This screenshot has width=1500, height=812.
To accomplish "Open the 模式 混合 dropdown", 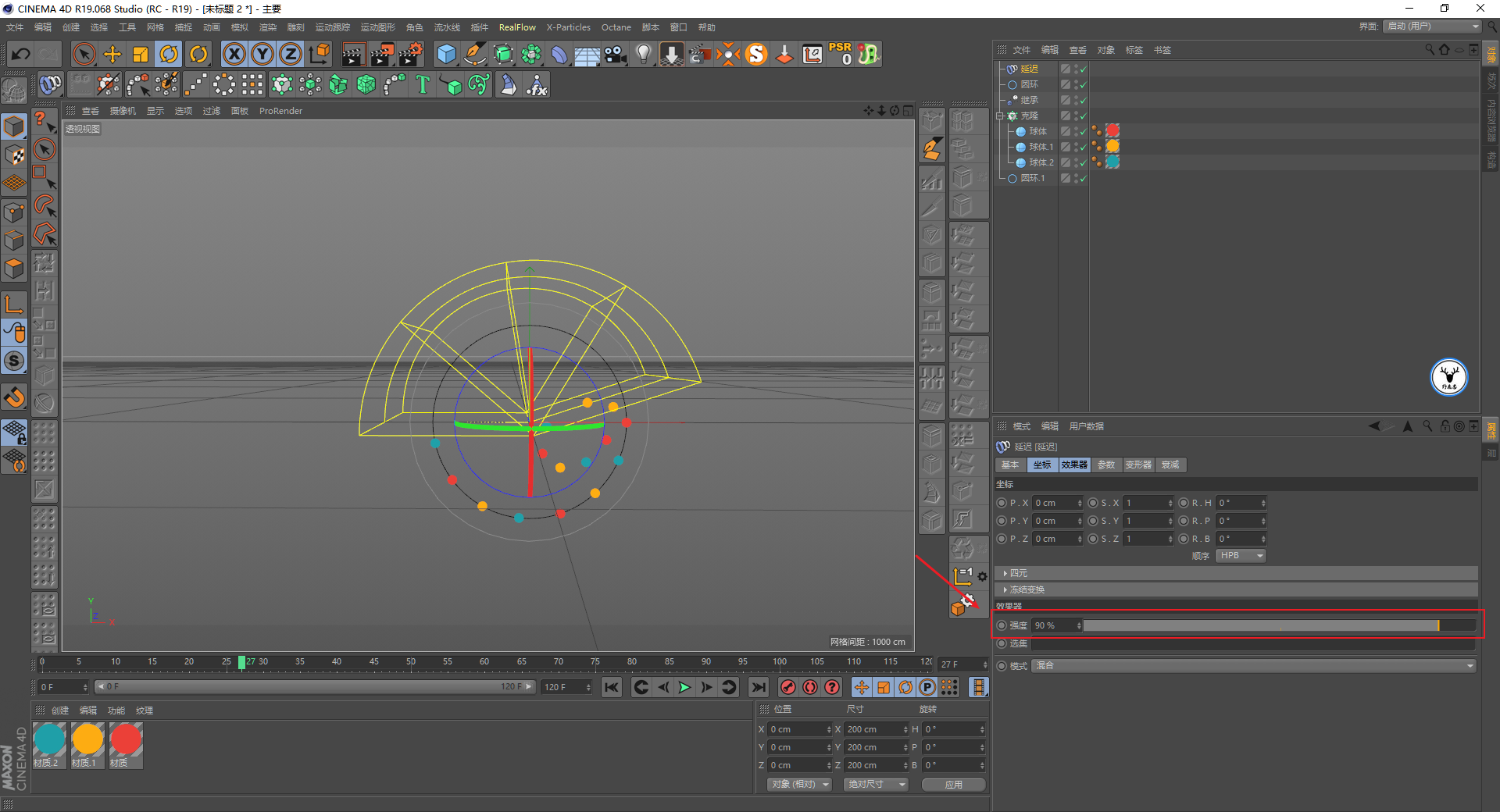I will click(x=1254, y=666).
